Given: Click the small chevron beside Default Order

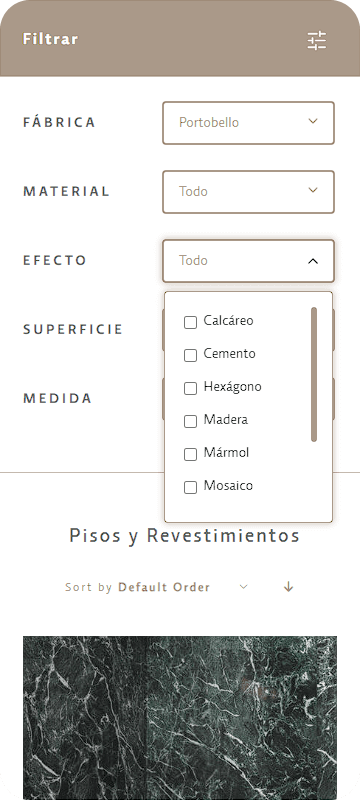Looking at the screenshot, I should click(244, 587).
